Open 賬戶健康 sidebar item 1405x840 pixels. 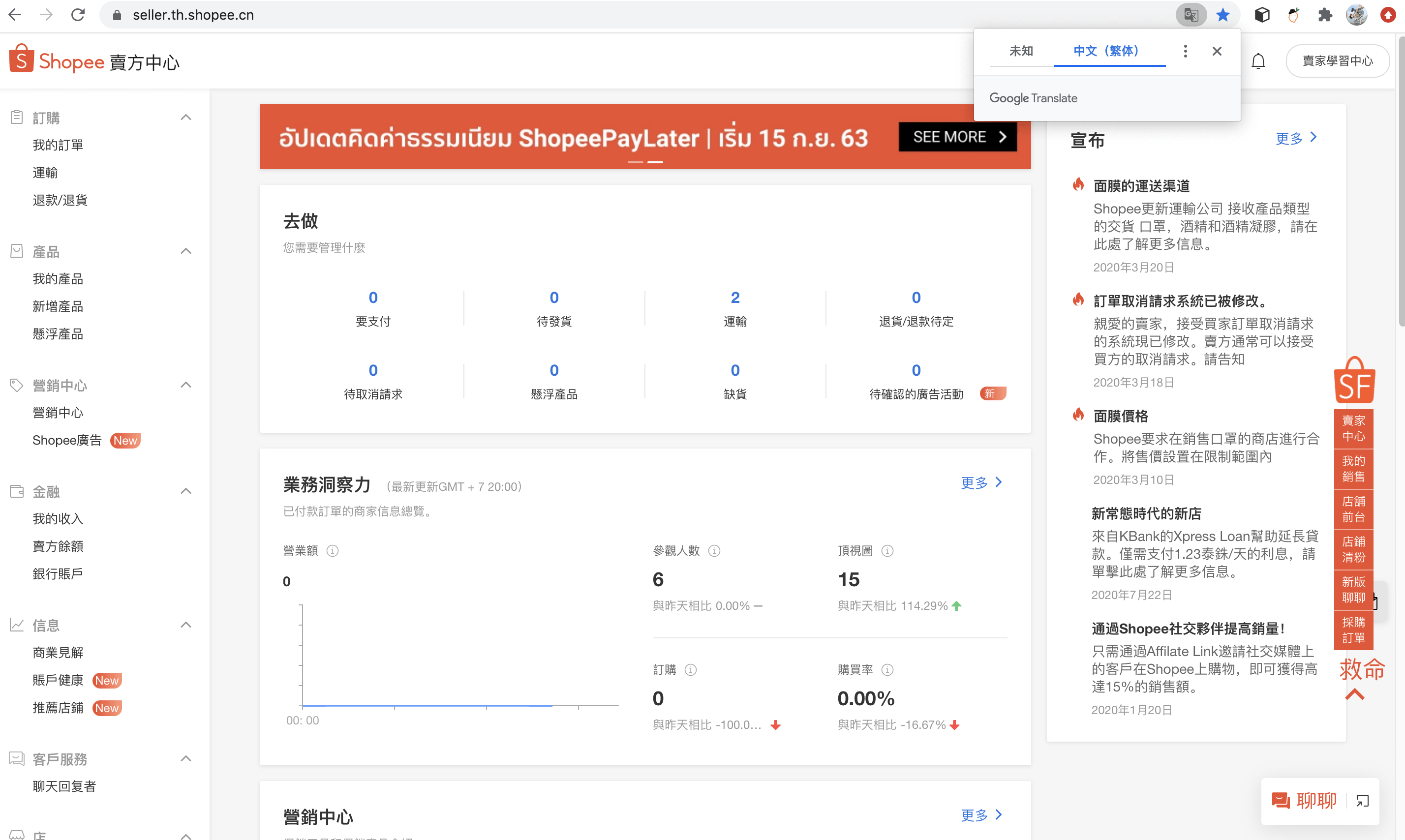coord(58,680)
